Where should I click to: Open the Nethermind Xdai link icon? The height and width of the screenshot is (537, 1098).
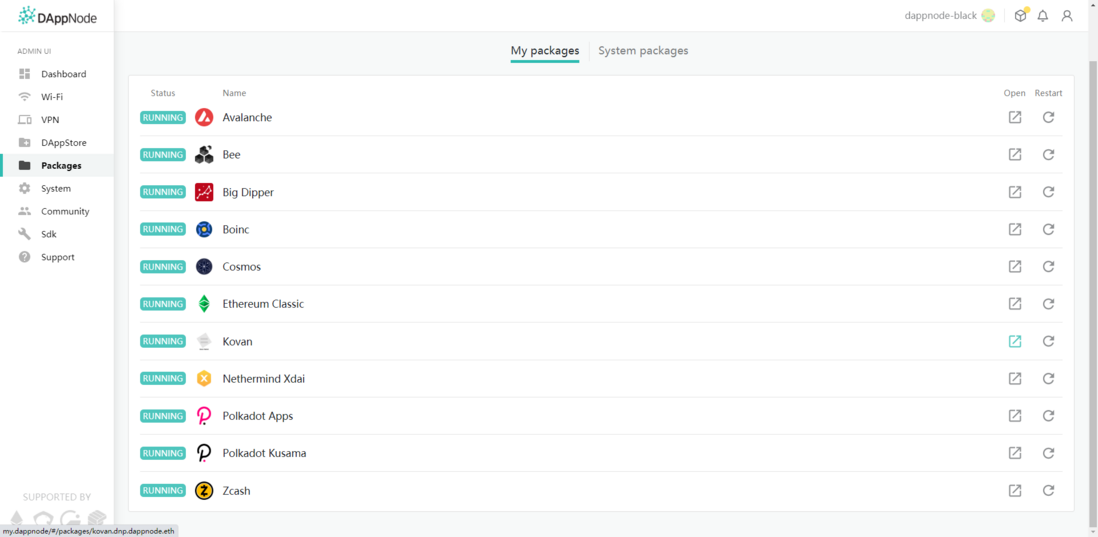pyautogui.click(x=1014, y=378)
